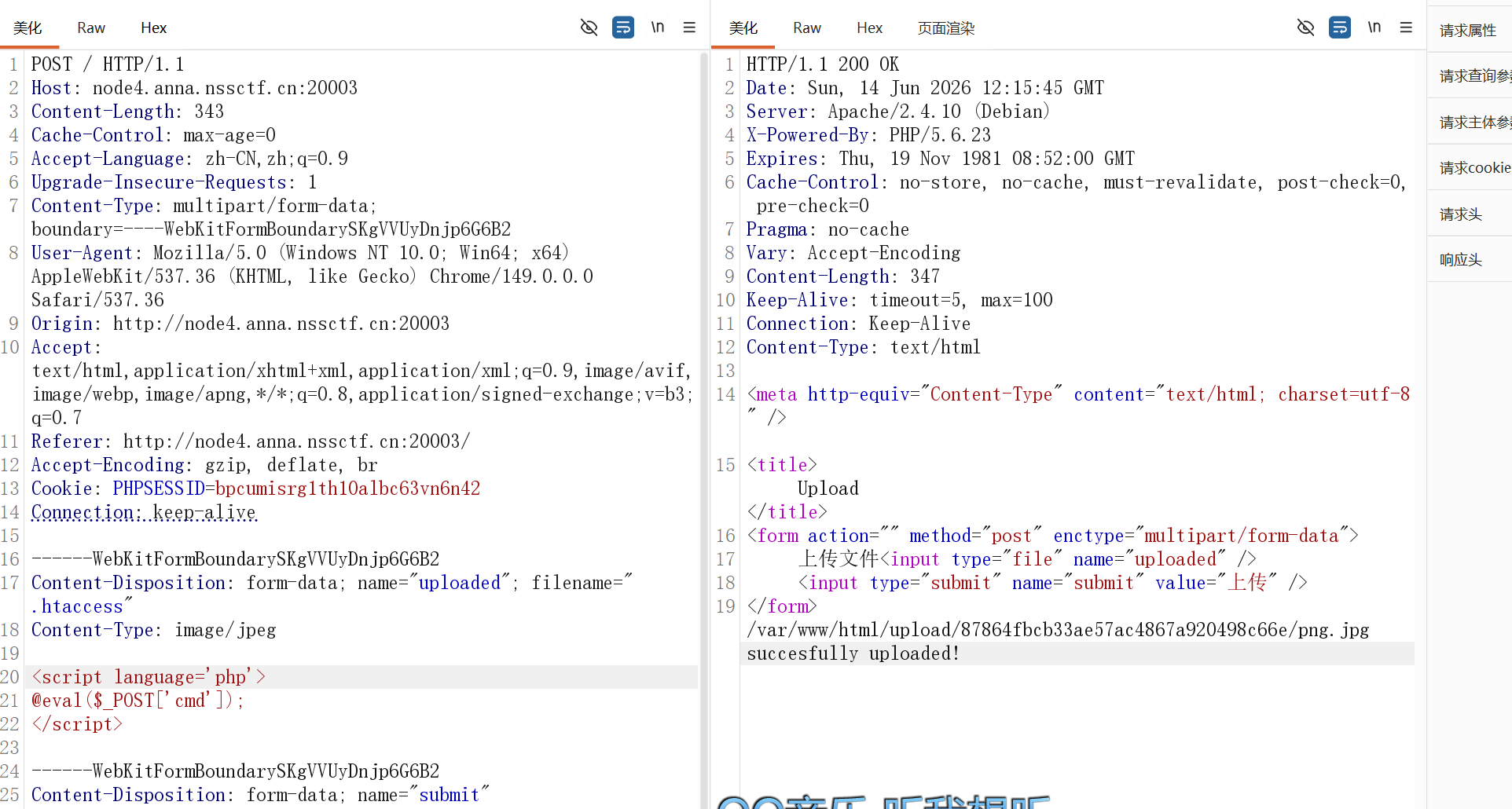The height and width of the screenshot is (809, 1512).
Task: Click the form action method="post" line
Action: 1053,536
